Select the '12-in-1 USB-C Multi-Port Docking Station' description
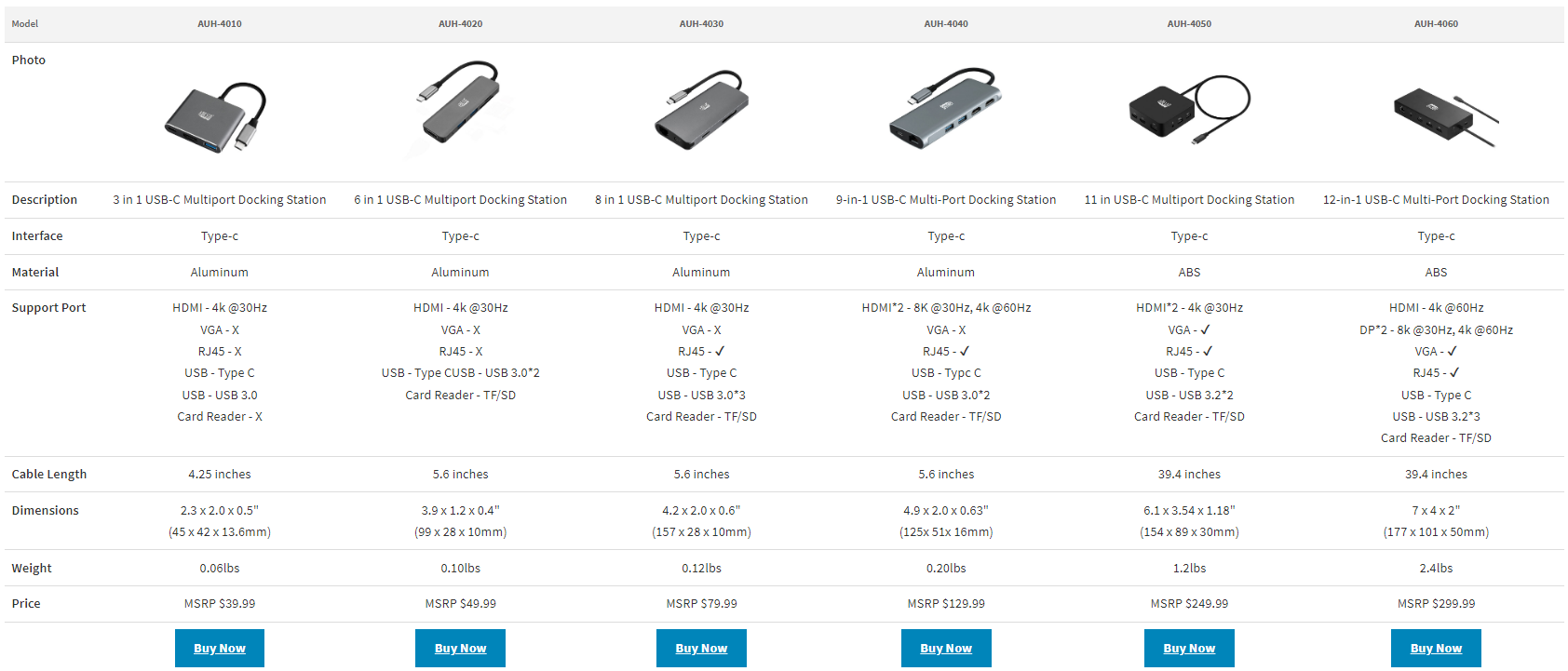Viewport: 1568px width, 671px height. click(x=1435, y=200)
